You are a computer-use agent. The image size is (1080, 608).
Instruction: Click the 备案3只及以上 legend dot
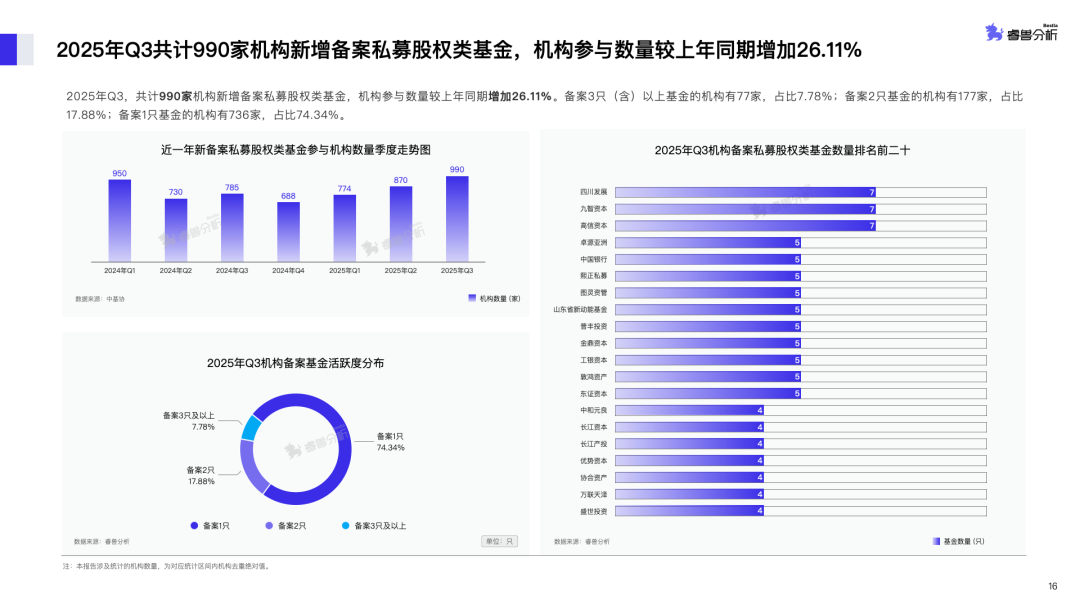pyautogui.click(x=346, y=525)
